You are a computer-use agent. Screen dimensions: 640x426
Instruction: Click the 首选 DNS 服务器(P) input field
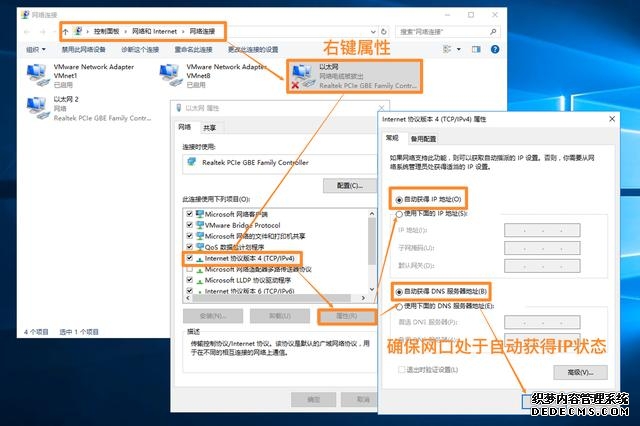(542, 322)
